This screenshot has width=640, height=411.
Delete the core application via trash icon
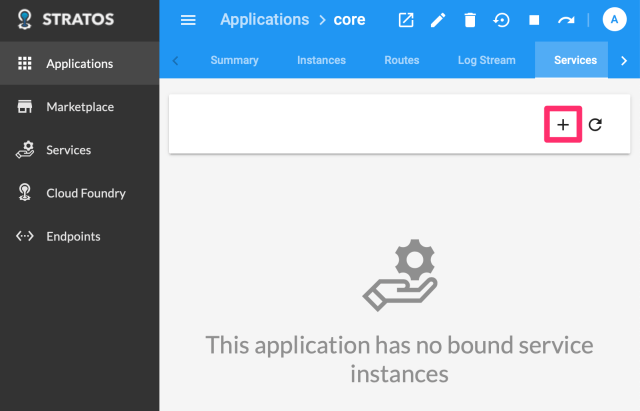coord(470,20)
